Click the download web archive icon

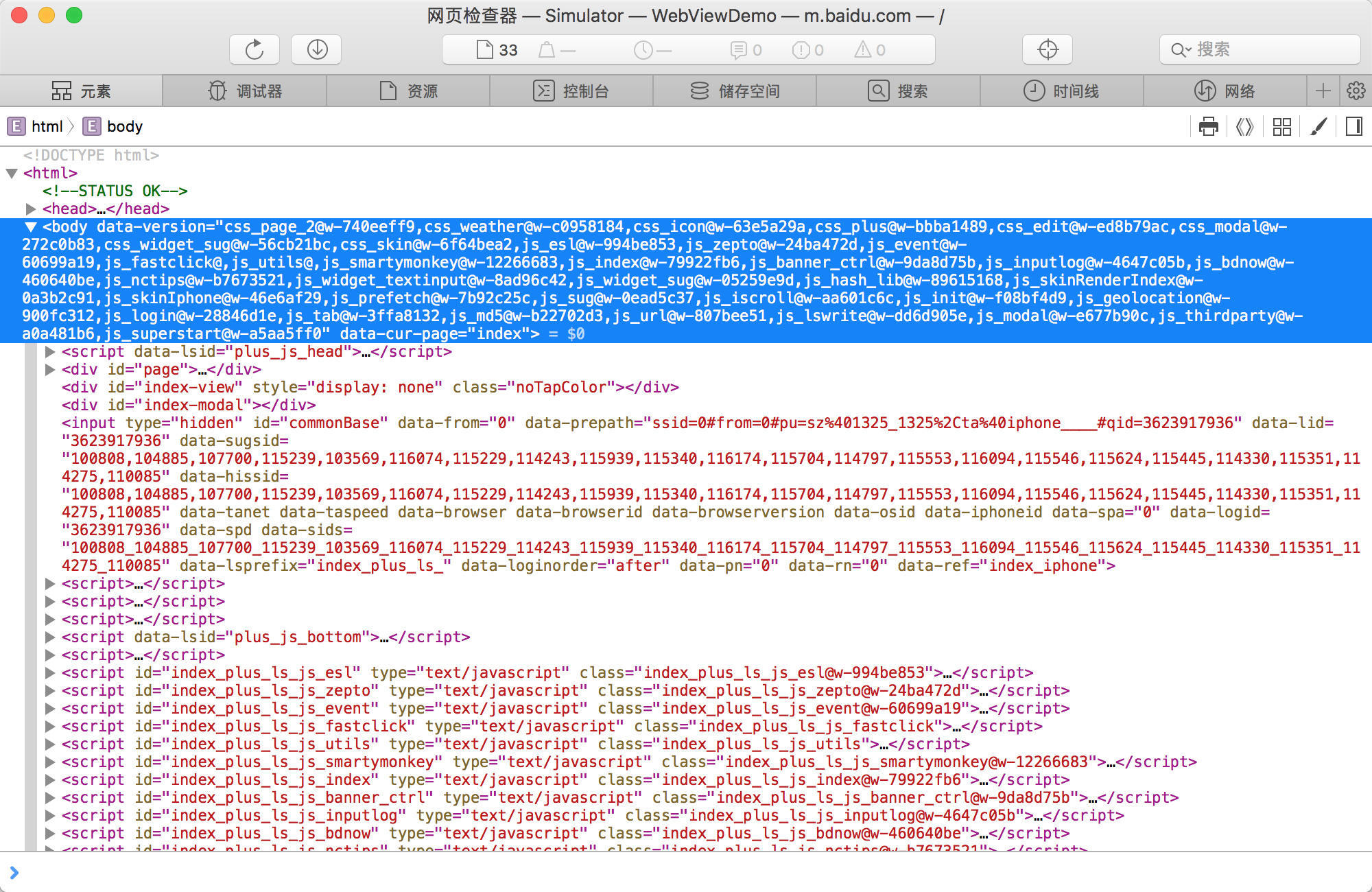[x=316, y=49]
